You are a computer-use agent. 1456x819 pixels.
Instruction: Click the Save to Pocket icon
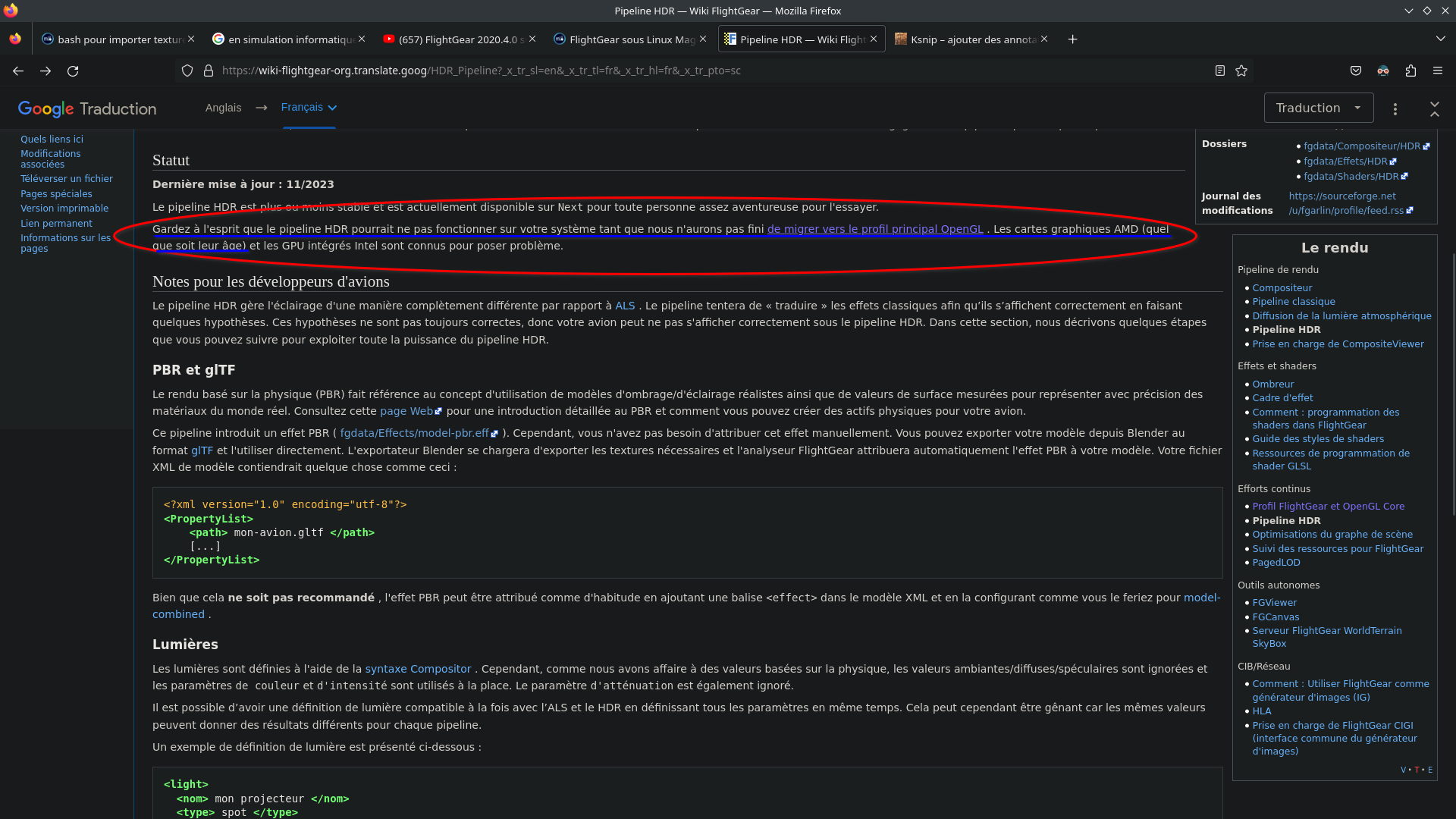point(1356,71)
